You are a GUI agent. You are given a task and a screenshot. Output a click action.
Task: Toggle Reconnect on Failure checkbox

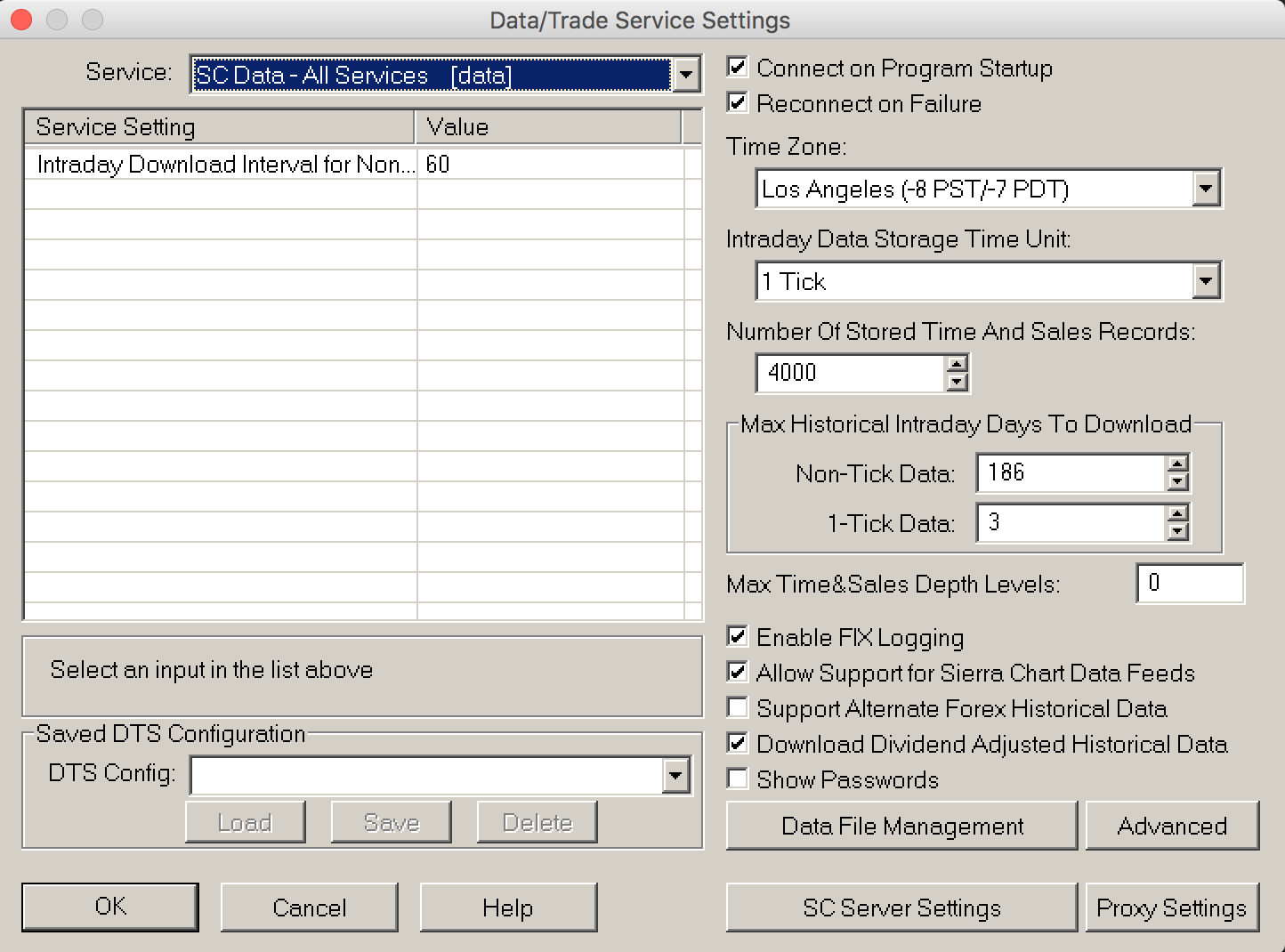coord(737,102)
